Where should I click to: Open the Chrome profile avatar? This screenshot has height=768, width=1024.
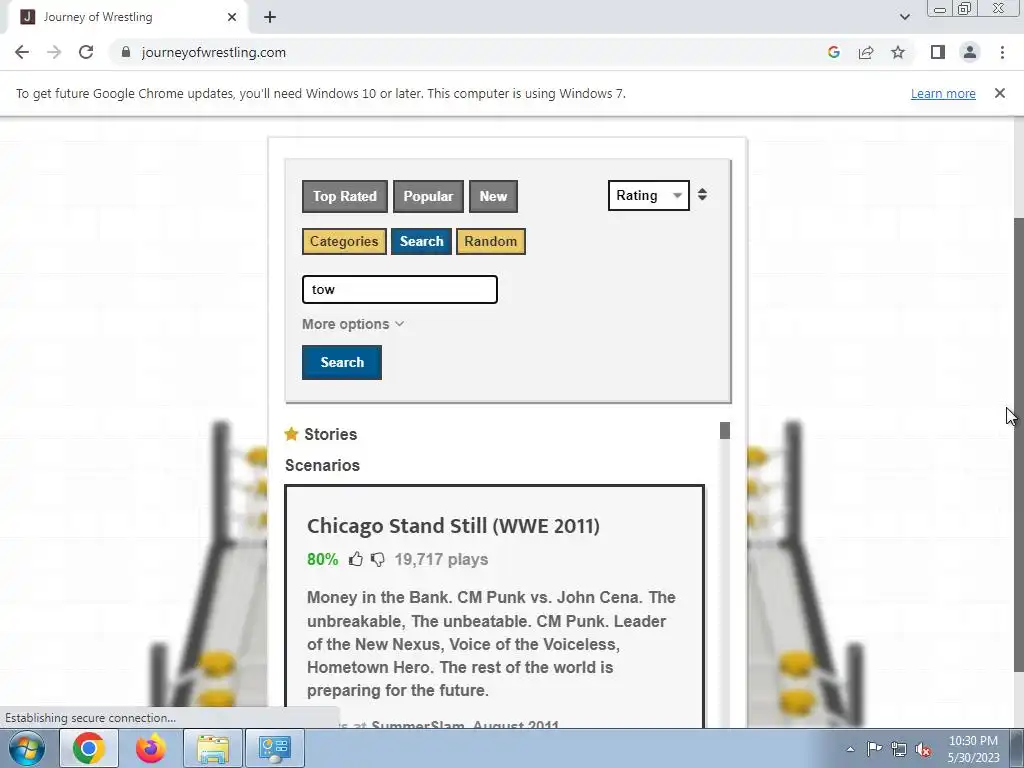(x=970, y=52)
